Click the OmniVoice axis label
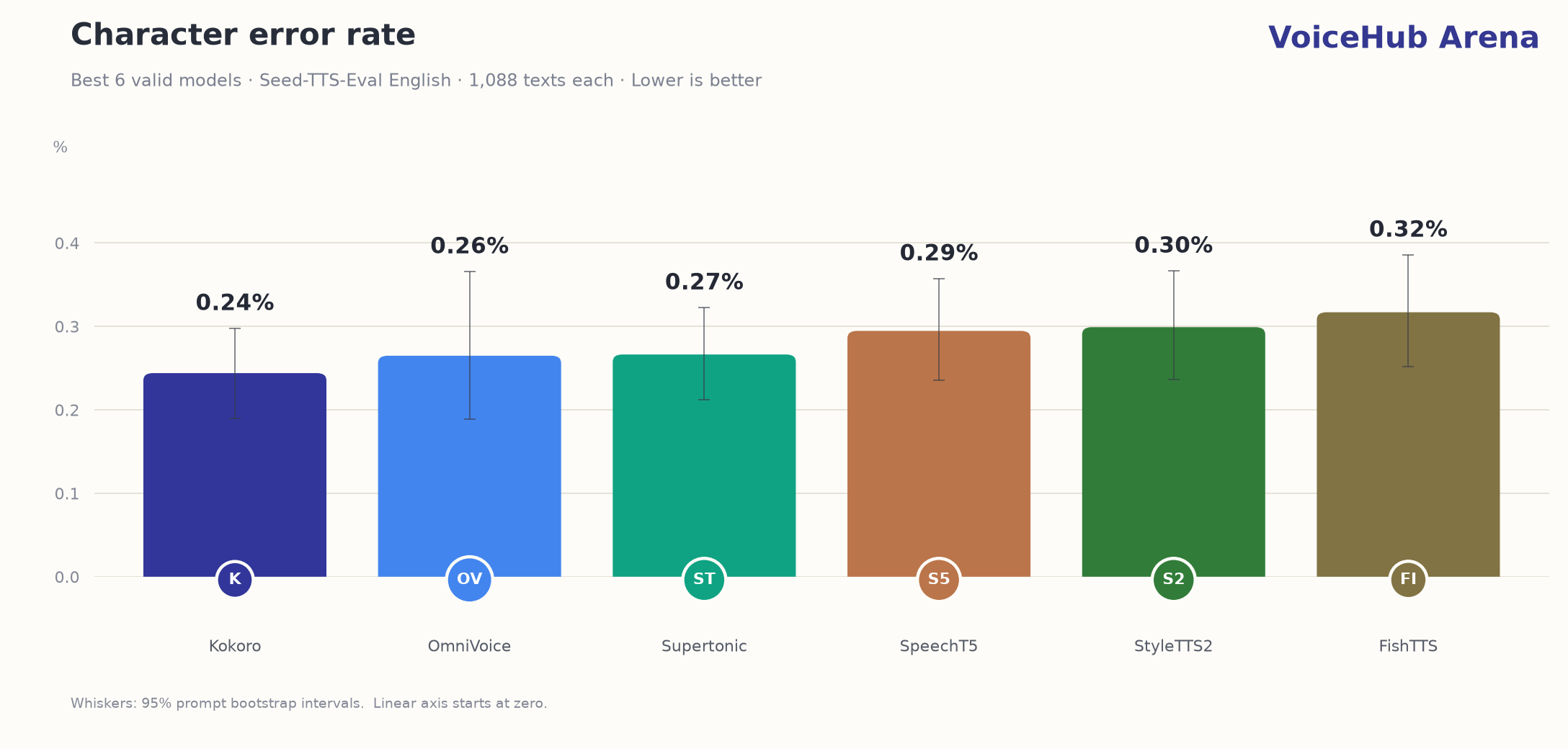1568x749 pixels. coord(470,646)
